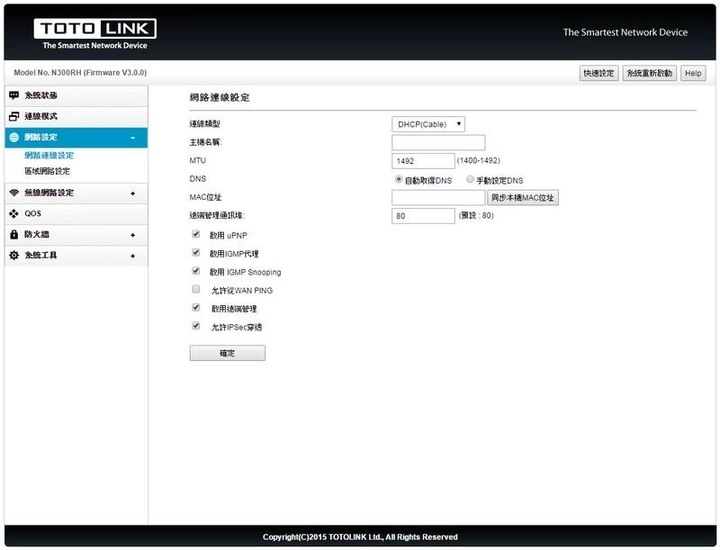Toggle the IGMP Snooping checkbox
This screenshot has height=550, width=720.
pyautogui.click(x=196, y=271)
